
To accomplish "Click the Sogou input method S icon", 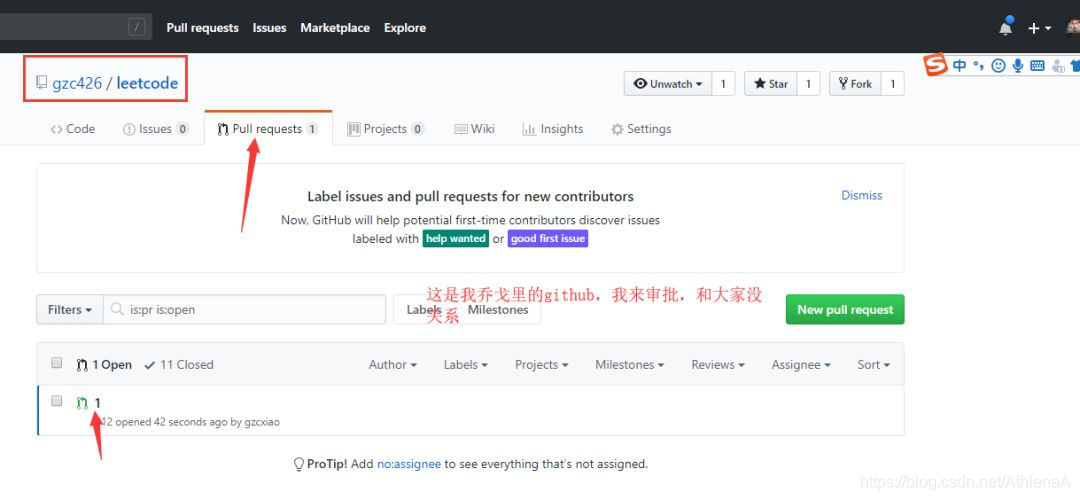I will [935, 65].
